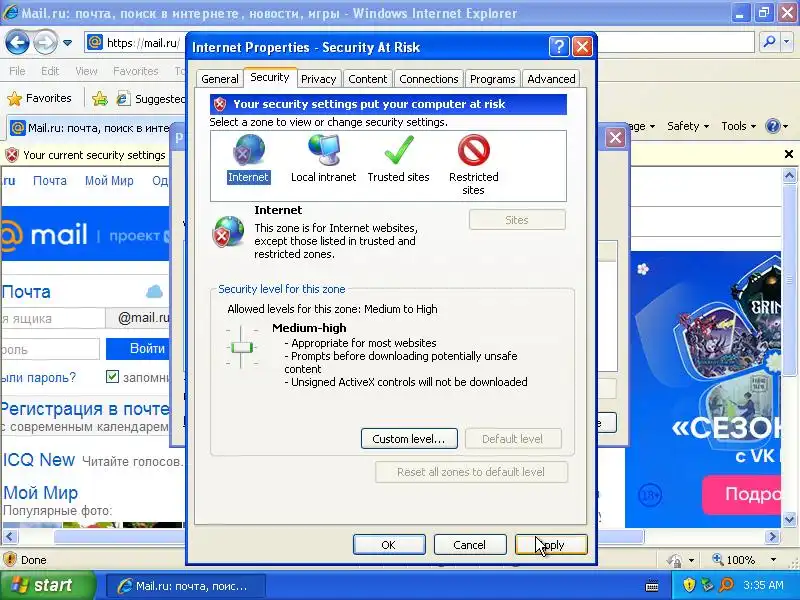Switch to the Privacy tab
800x600 pixels.
point(318,79)
